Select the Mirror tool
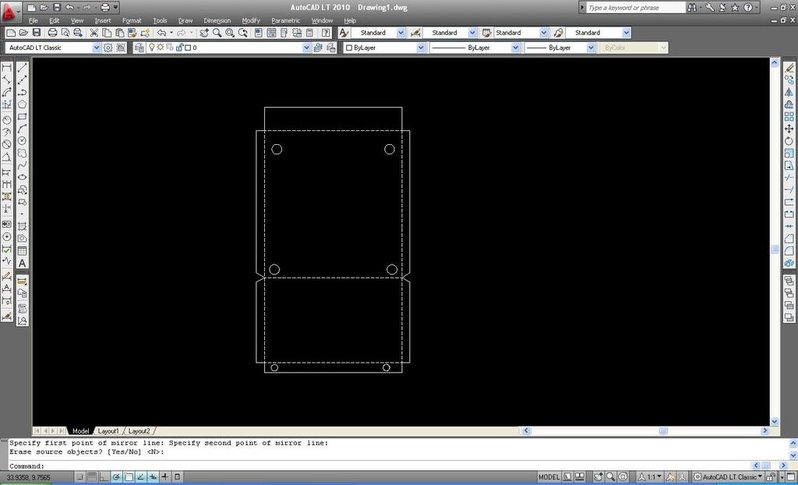The height and width of the screenshot is (485, 798). pos(789,92)
